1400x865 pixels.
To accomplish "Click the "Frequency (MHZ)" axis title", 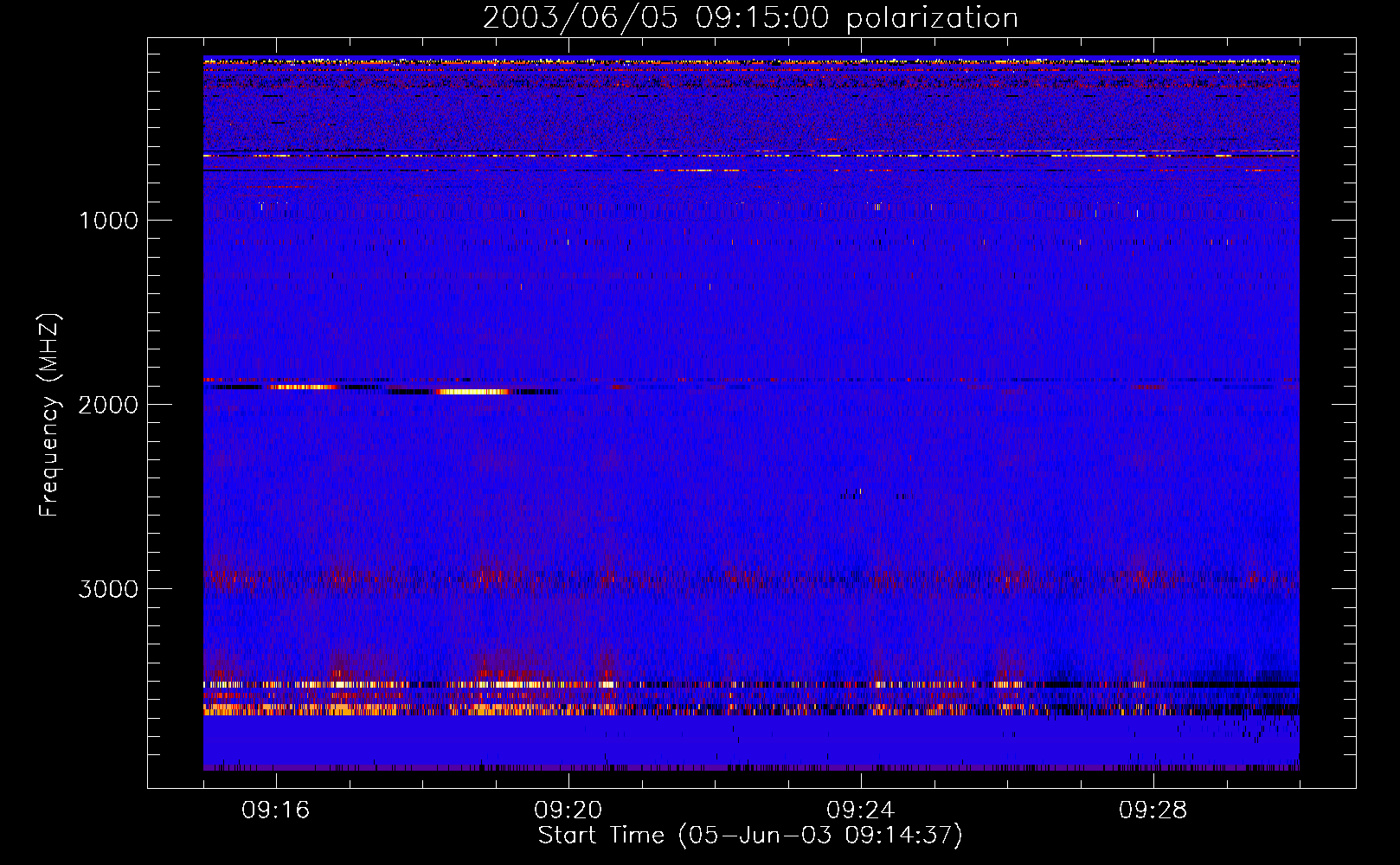I will click(49, 415).
